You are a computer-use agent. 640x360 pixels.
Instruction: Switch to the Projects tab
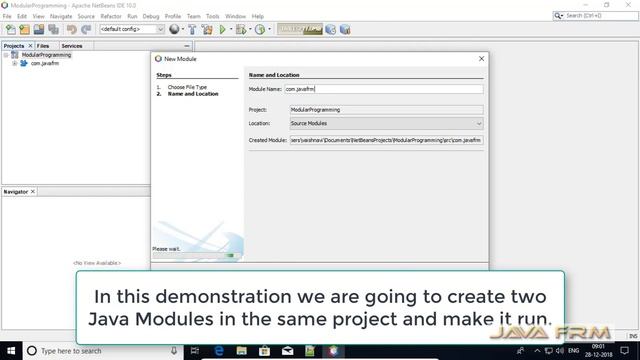[x=14, y=46]
